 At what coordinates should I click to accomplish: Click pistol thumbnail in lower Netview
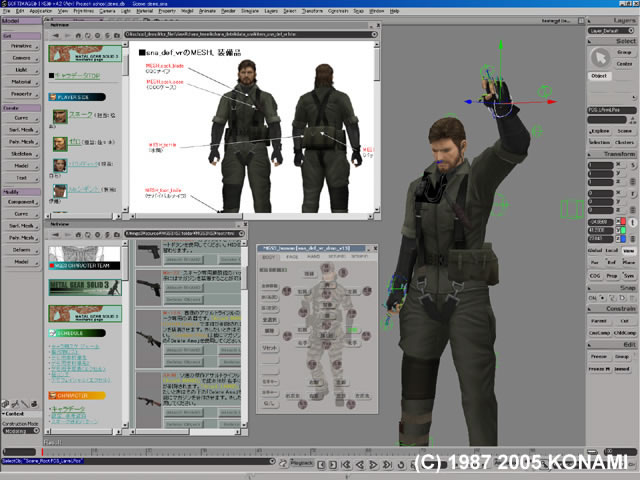pos(149,252)
